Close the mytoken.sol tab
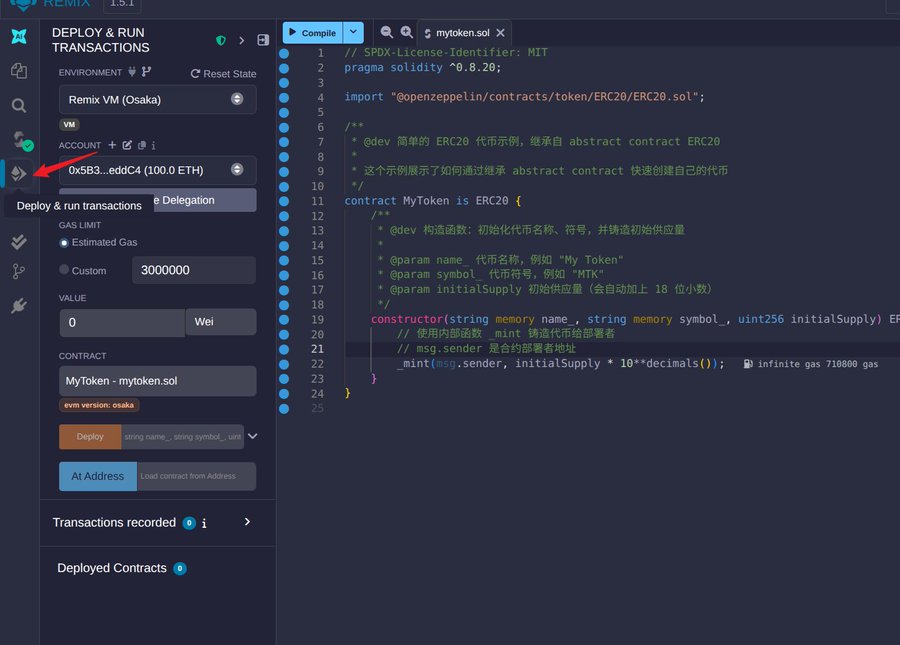900x645 pixels. pyautogui.click(x=501, y=33)
